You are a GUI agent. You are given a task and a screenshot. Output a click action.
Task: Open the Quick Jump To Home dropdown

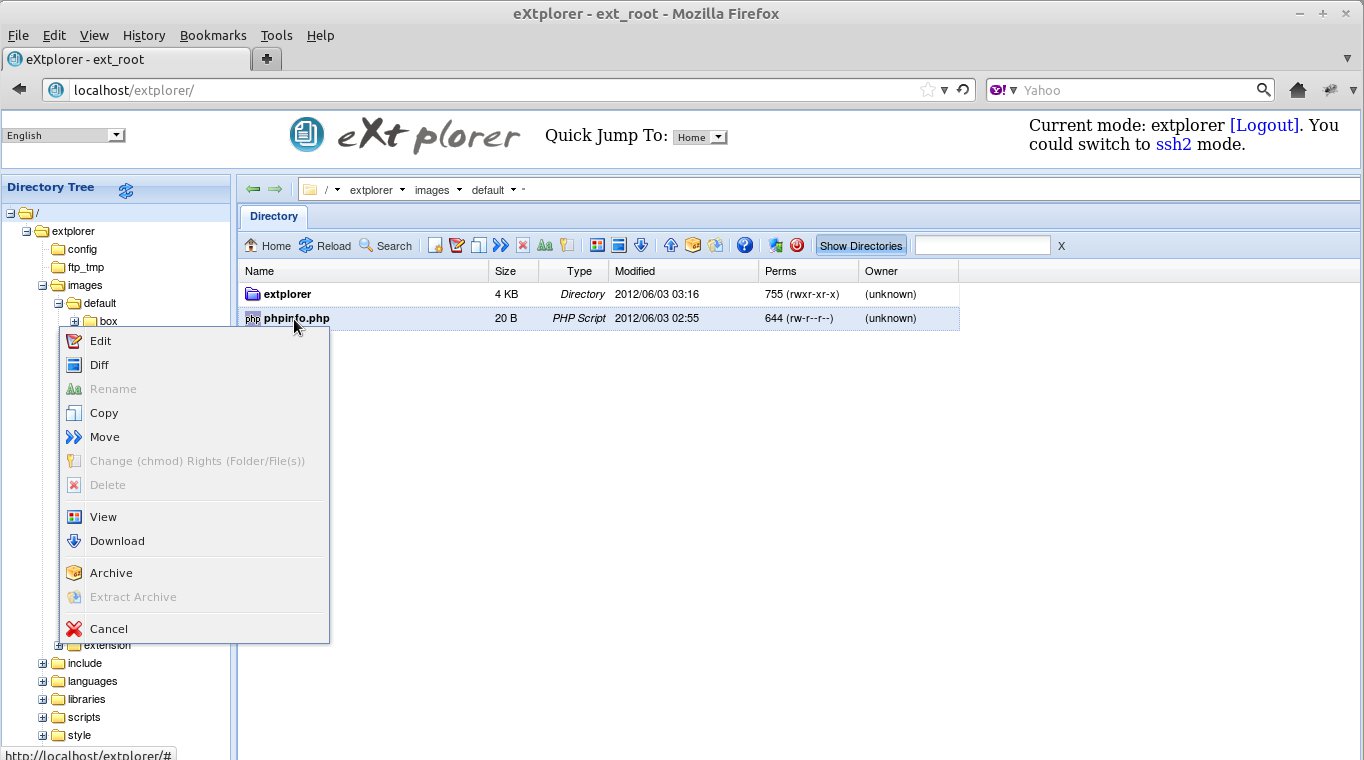pos(700,137)
